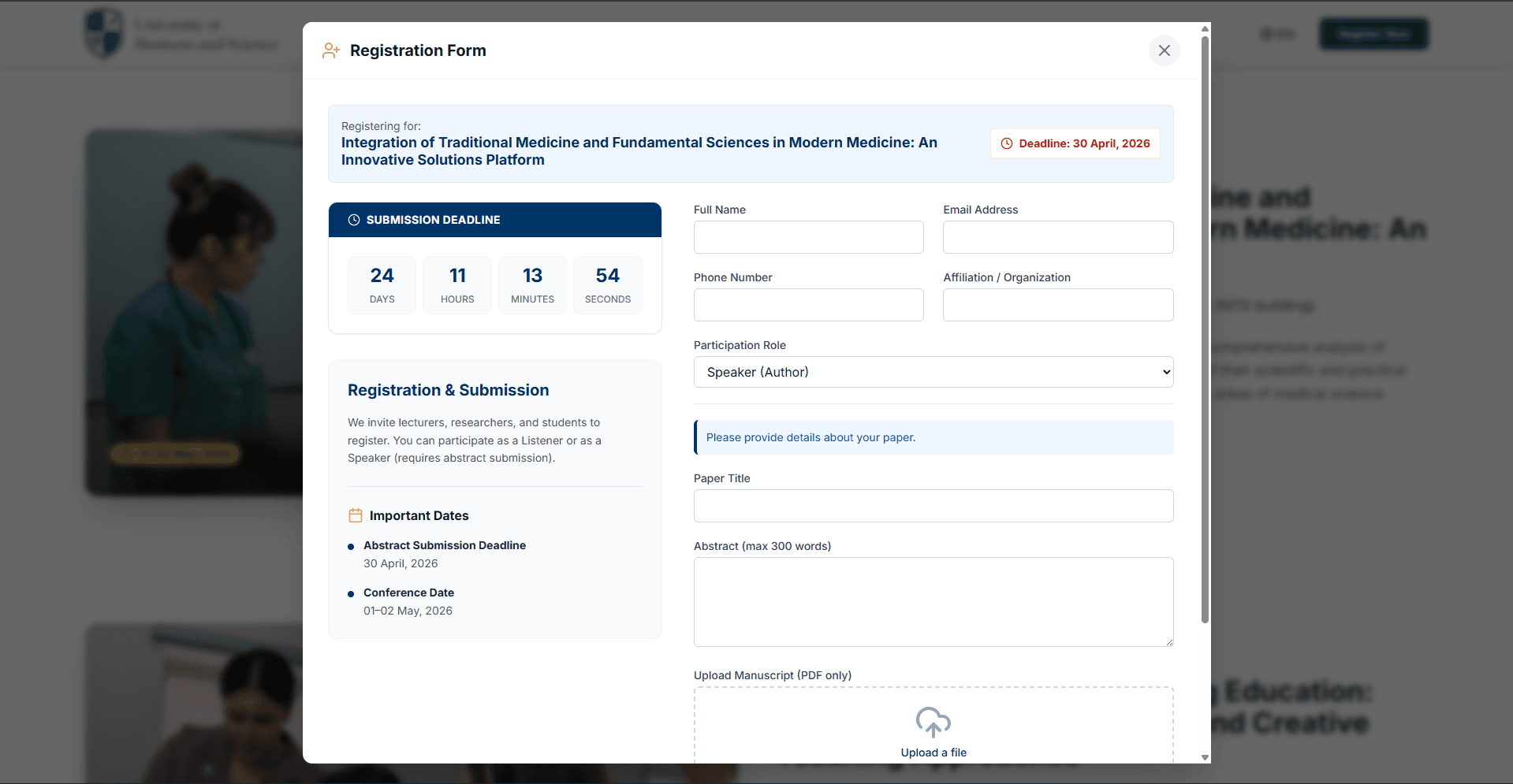Click the scrollbar down arrow
Viewport: 1513px width, 784px height.
point(1205,757)
